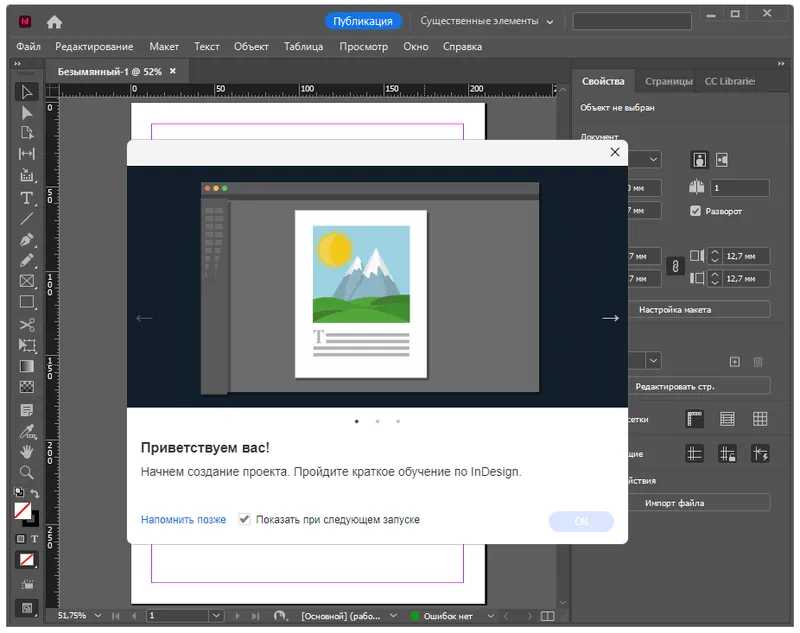This screenshot has width=800, height=633.
Task: Swap fill and stroke arrow
Action: click(x=35, y=493)
